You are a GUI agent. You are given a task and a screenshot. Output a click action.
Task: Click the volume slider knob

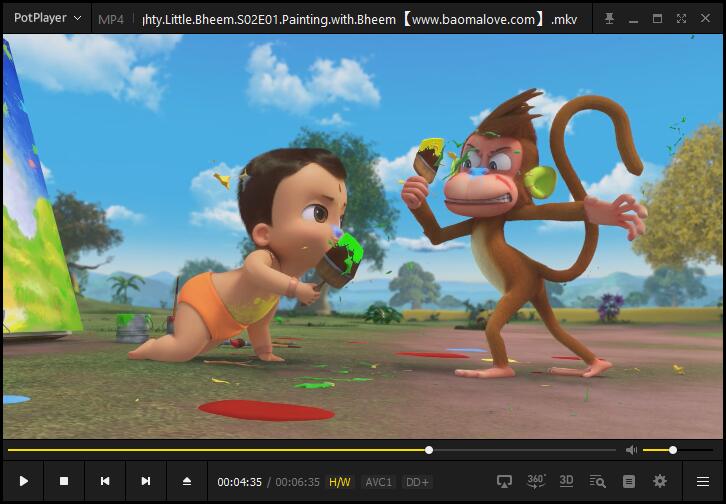(x=673, y=450)
